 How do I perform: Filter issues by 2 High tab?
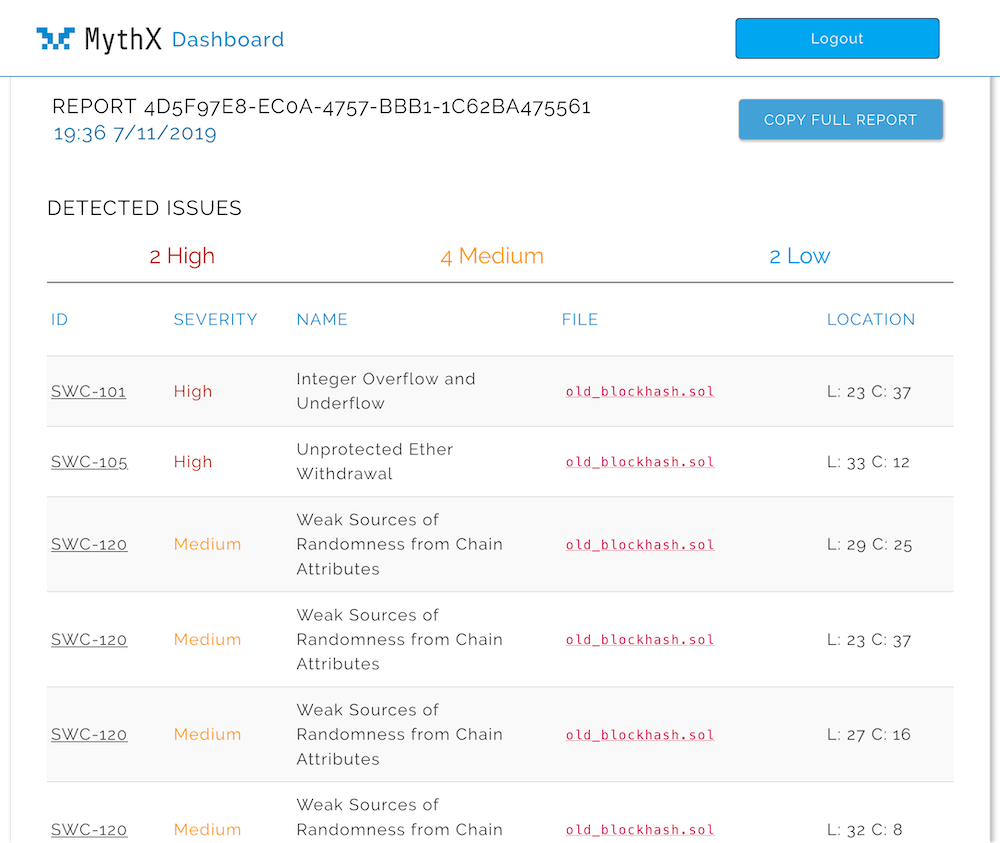click(182, 256)
